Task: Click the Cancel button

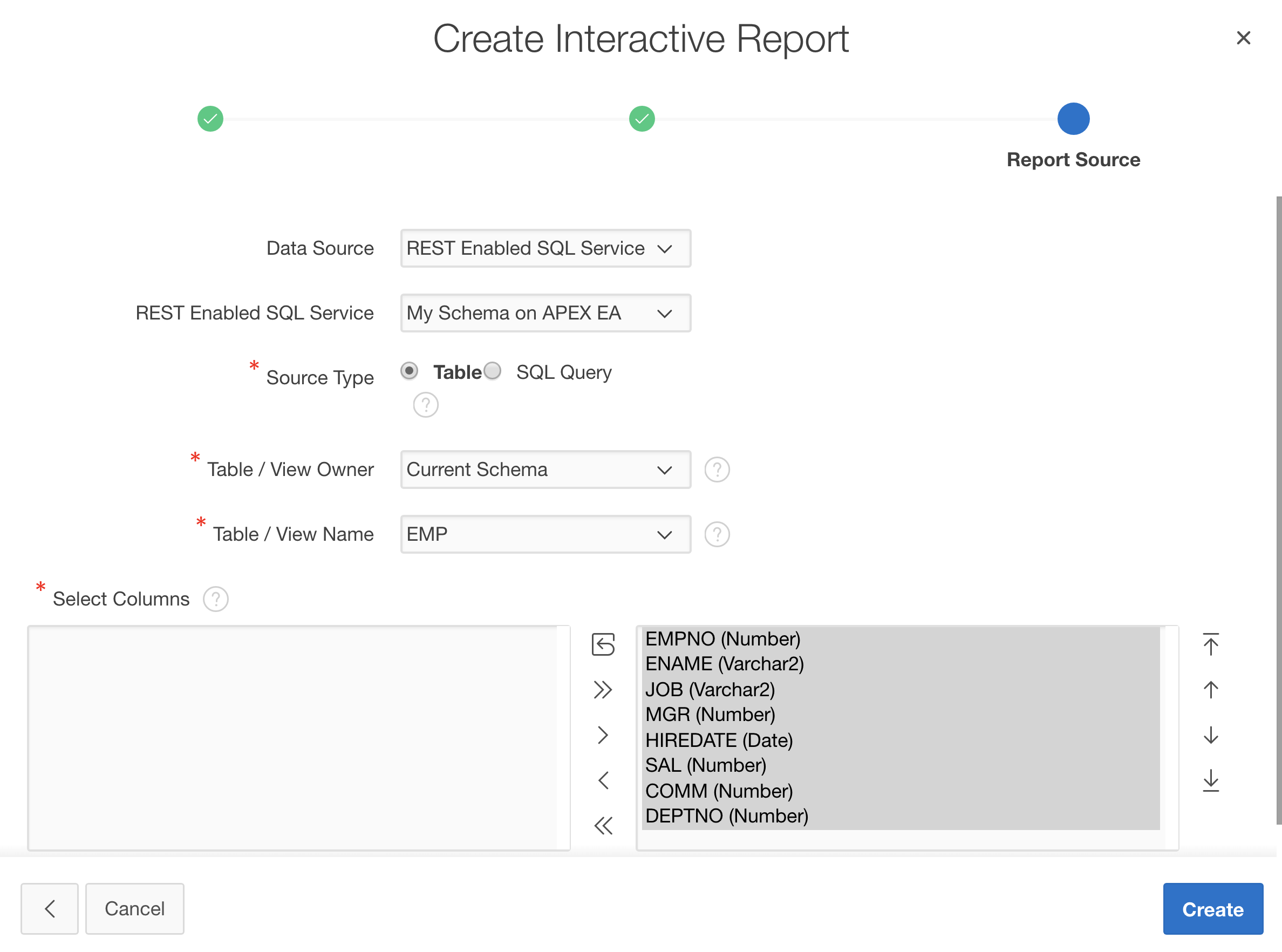Action: pyautogui.click(x=134, y=909)
